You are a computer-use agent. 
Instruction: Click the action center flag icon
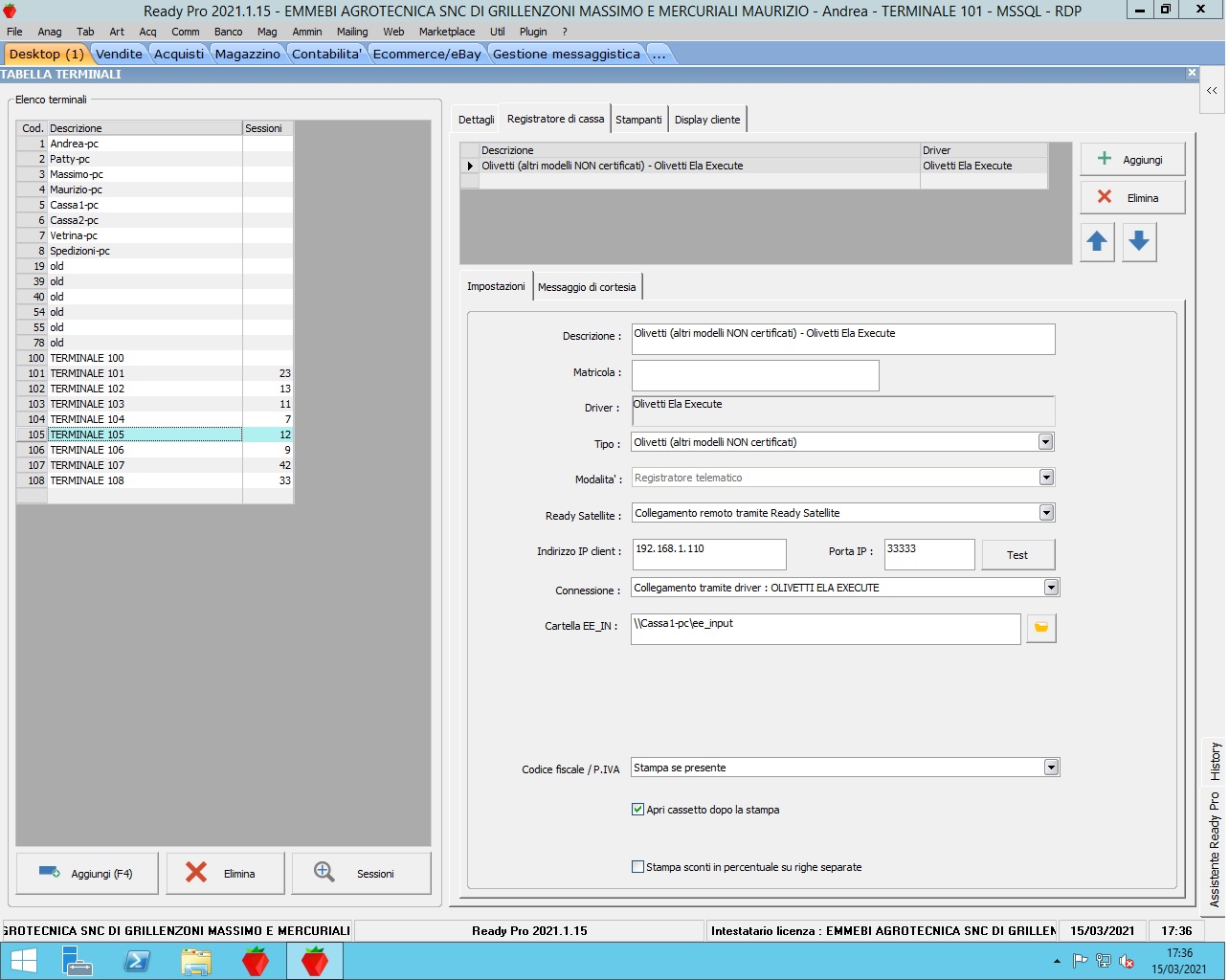tap(1081, 961)
